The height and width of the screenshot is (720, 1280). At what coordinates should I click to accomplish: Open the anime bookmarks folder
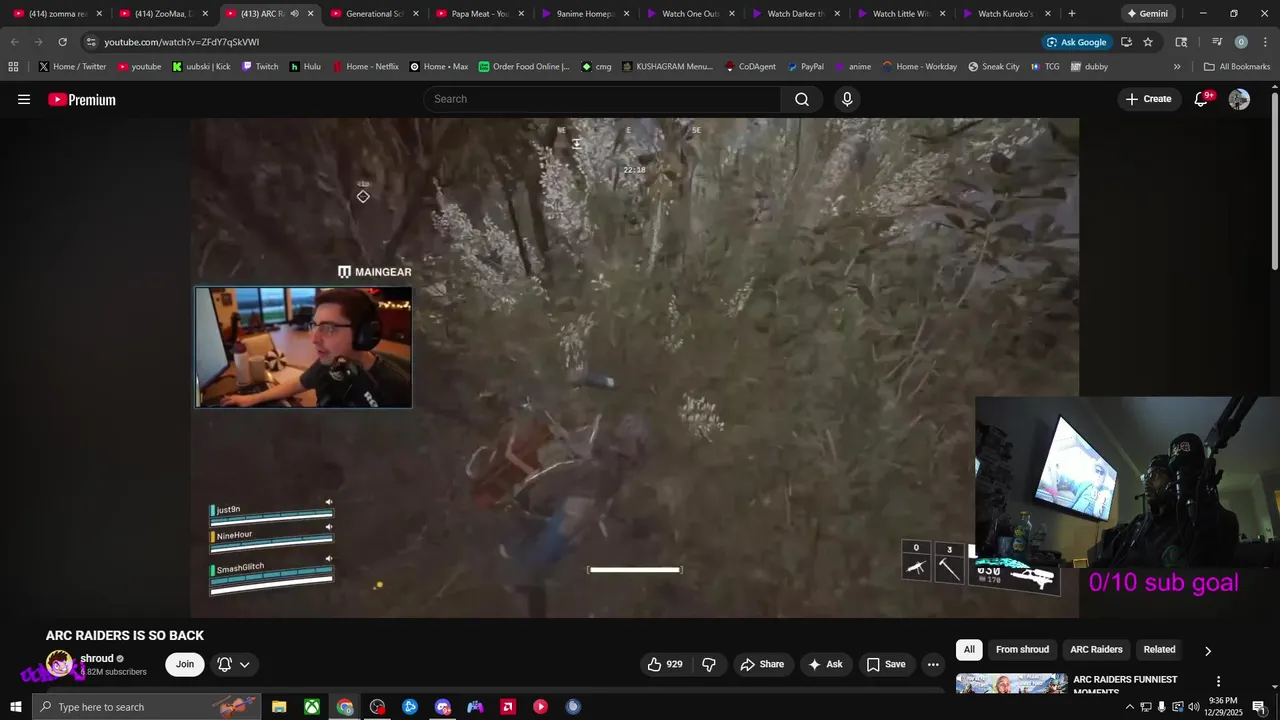click(x=851, y=67)
